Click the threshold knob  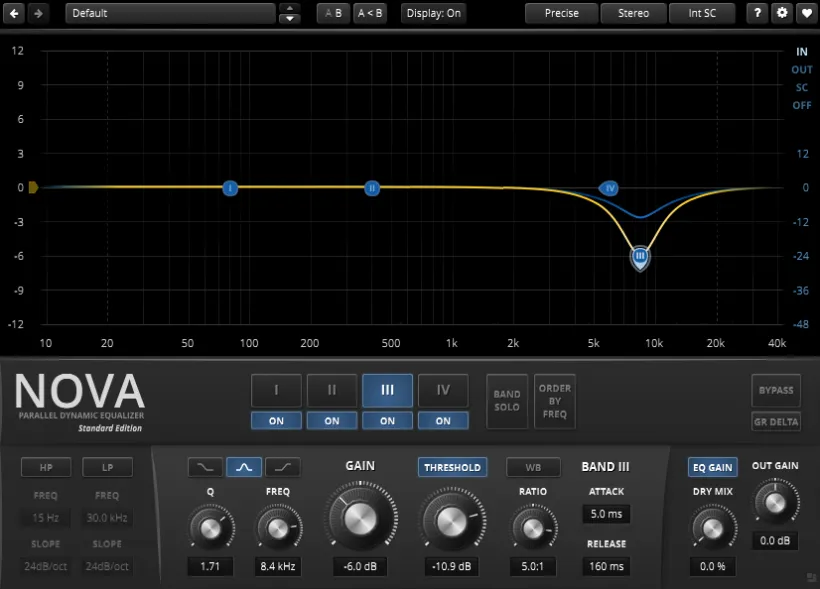[451, 522]
